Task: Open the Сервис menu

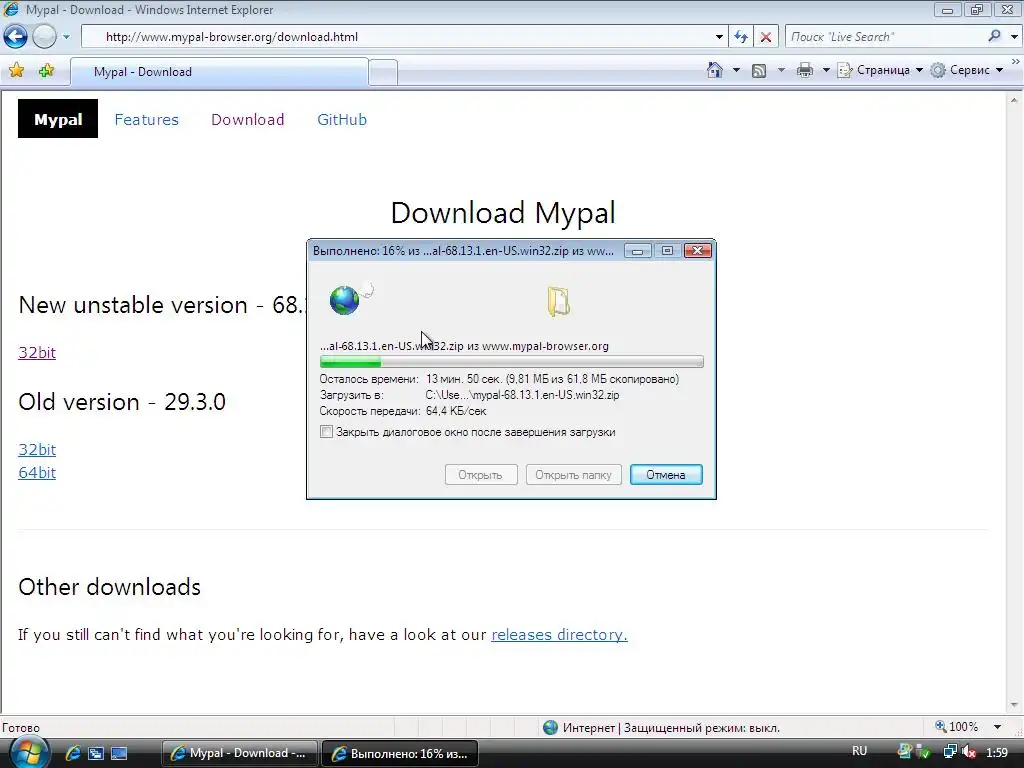Action: pyautogui.click(x=967, y=70)
